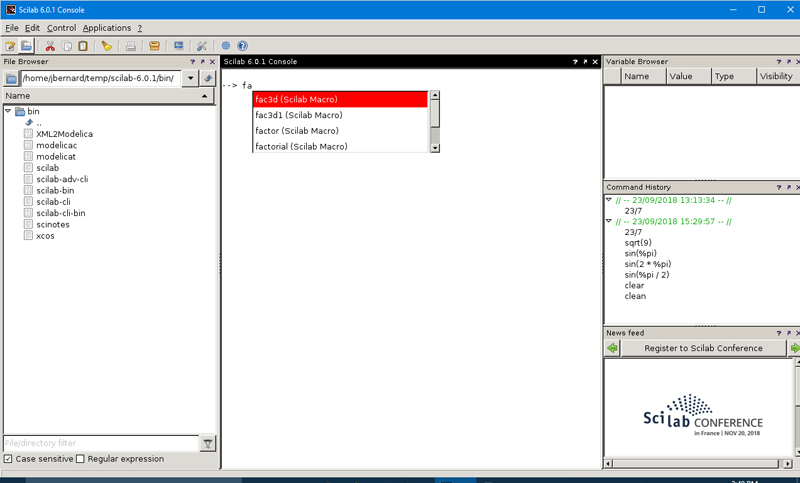Toggle the Case sensitive checkbox
The image size is (800, 483).
[8, 459]
